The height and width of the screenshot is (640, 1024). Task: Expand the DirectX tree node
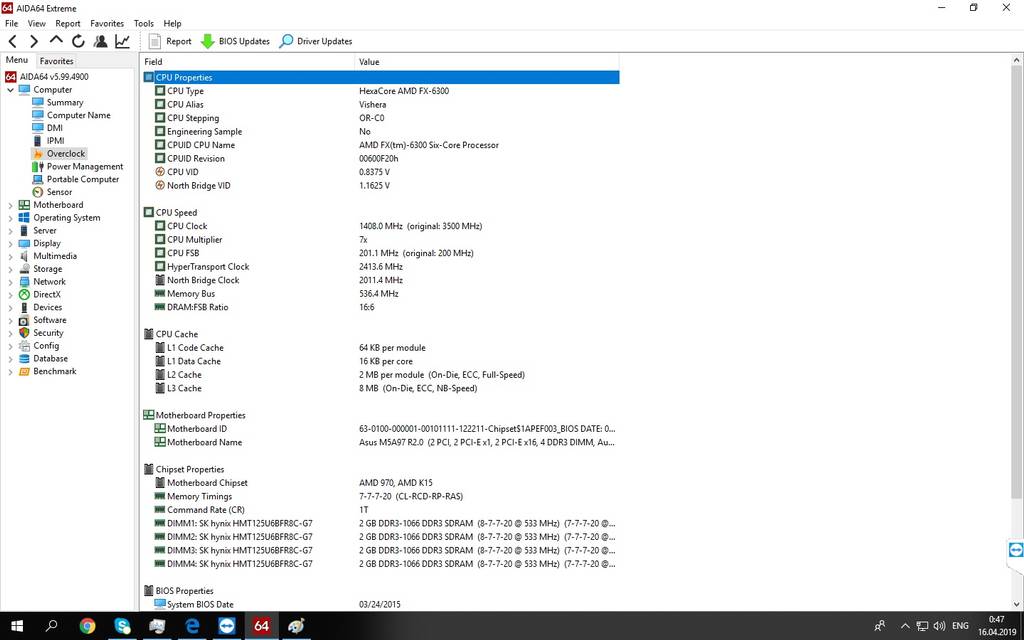[10, 295]
